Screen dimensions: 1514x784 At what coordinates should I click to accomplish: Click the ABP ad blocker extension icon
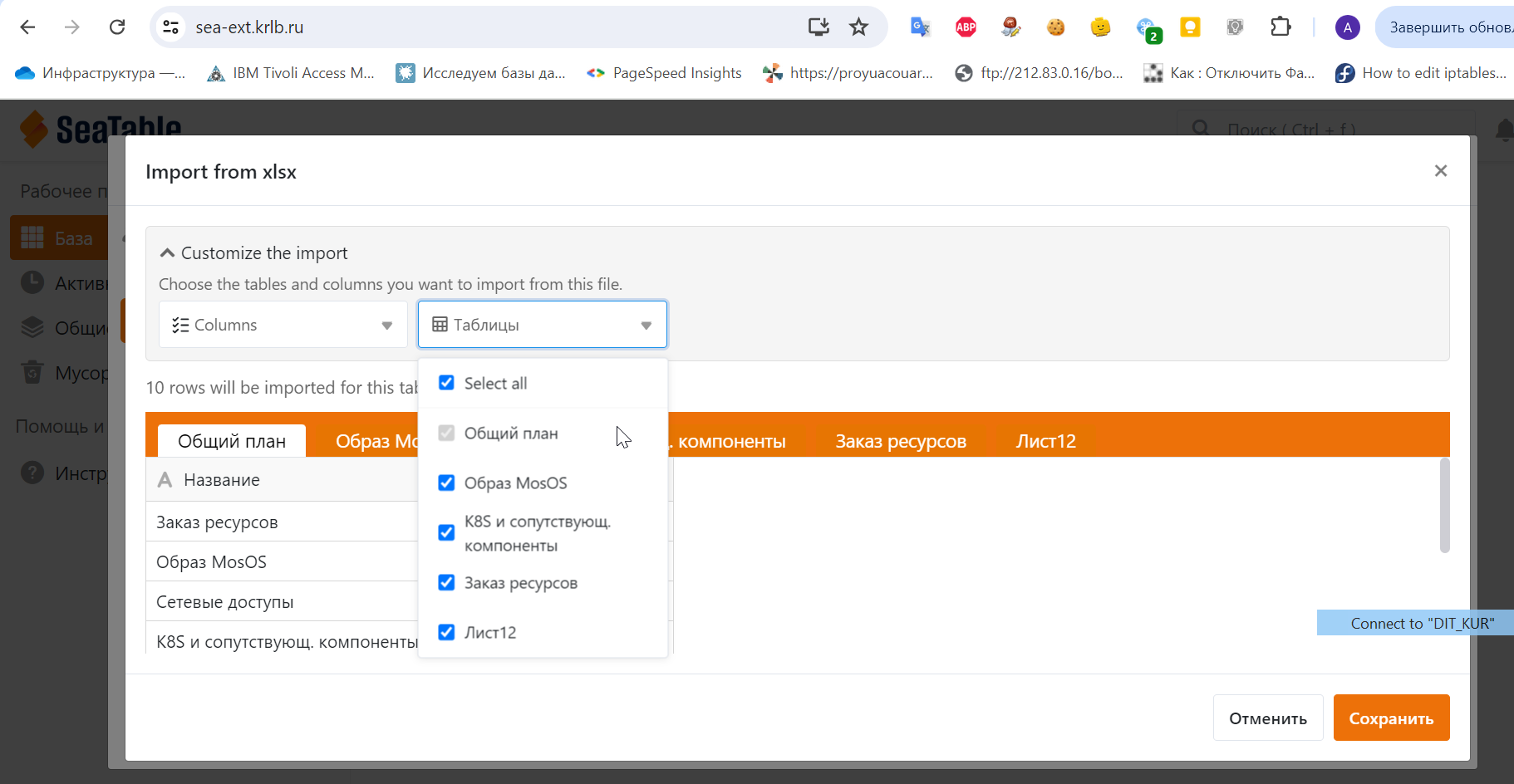pyautogui.click(x=966, y=27)
